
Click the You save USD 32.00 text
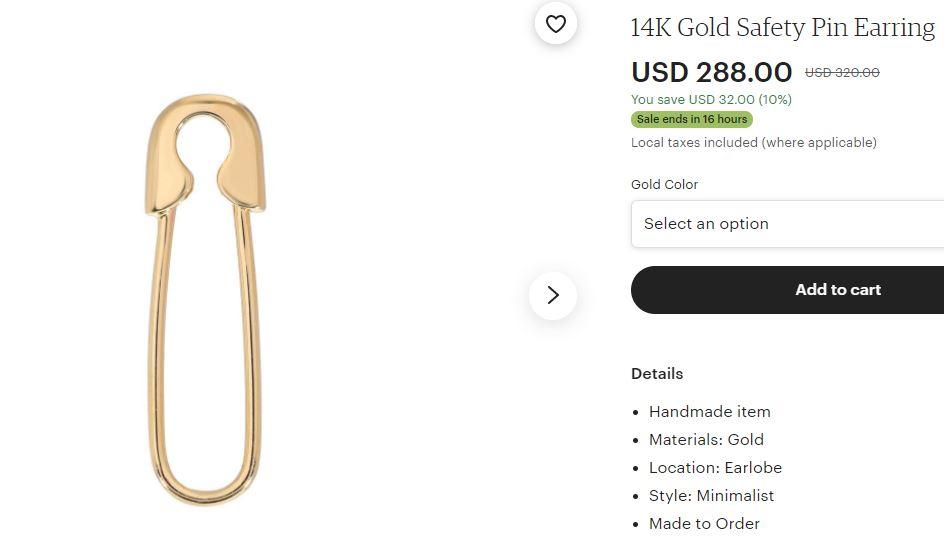pyautogui.click(x=711, y=99)
